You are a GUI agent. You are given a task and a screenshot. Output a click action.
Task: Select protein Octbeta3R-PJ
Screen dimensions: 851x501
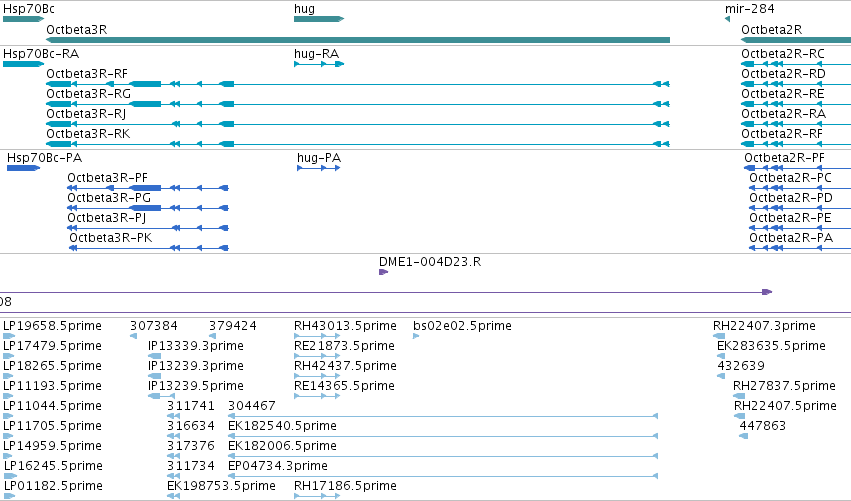(x=106, y=218)
